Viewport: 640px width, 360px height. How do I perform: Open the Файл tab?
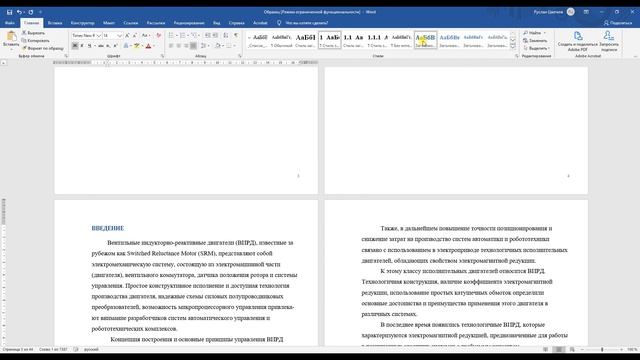[10, 23]
